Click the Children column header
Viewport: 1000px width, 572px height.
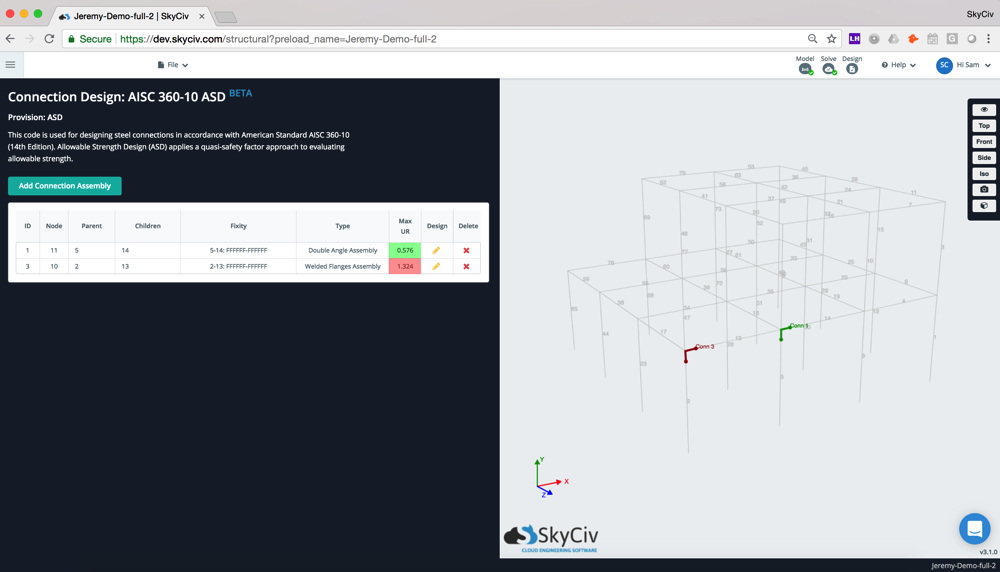(x=147, y=226)
